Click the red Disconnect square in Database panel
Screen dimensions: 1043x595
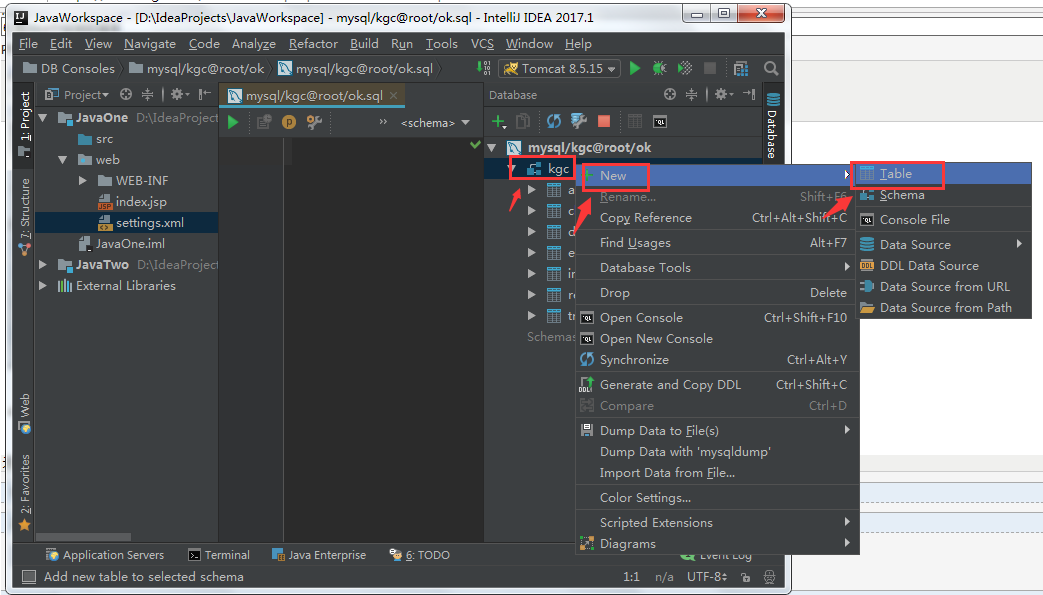[604, 121]
